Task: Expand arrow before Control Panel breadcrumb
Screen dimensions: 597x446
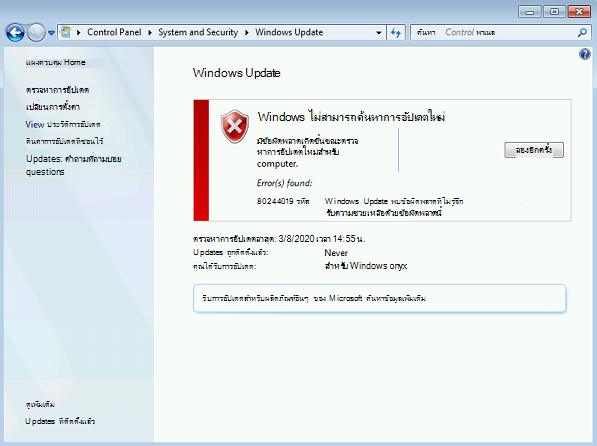Action: pyautogui.click(x=79, y=33)
